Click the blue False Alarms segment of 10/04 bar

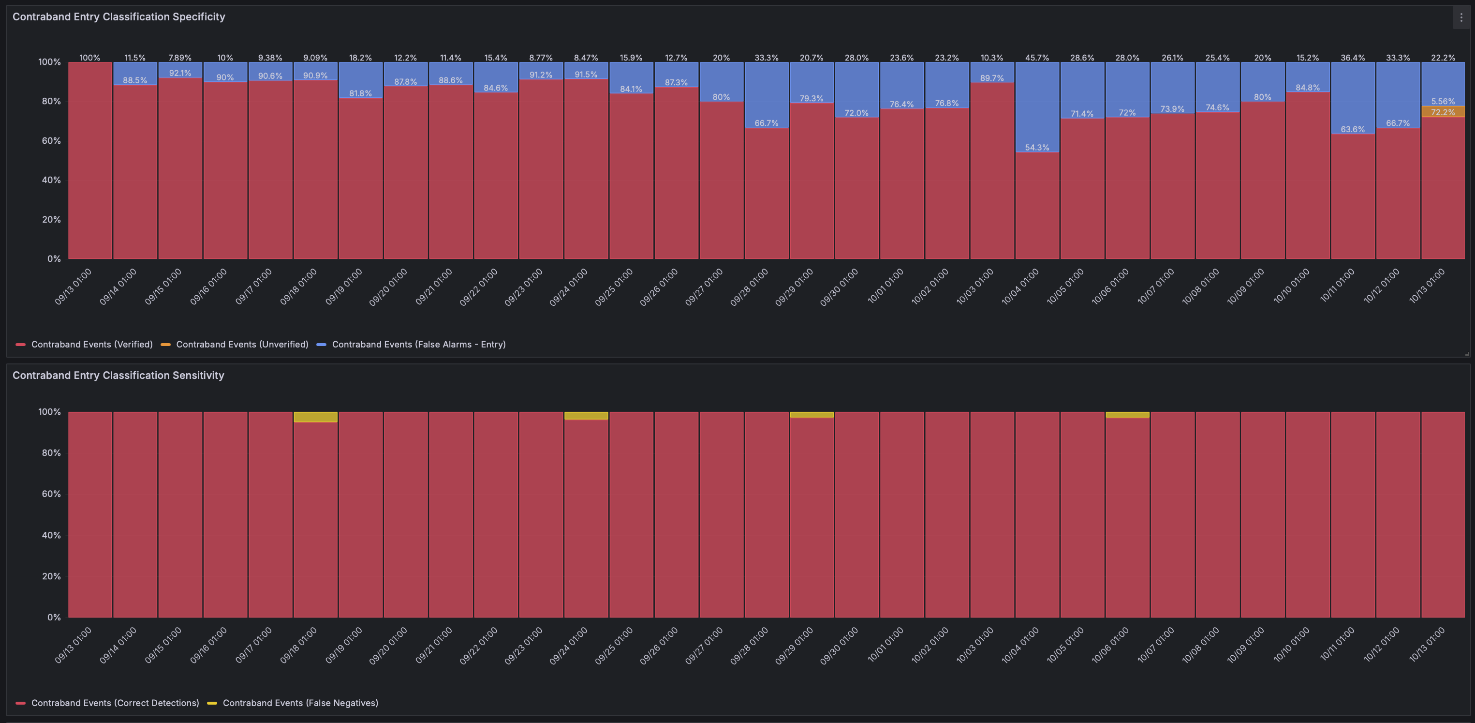point(1037,107)
